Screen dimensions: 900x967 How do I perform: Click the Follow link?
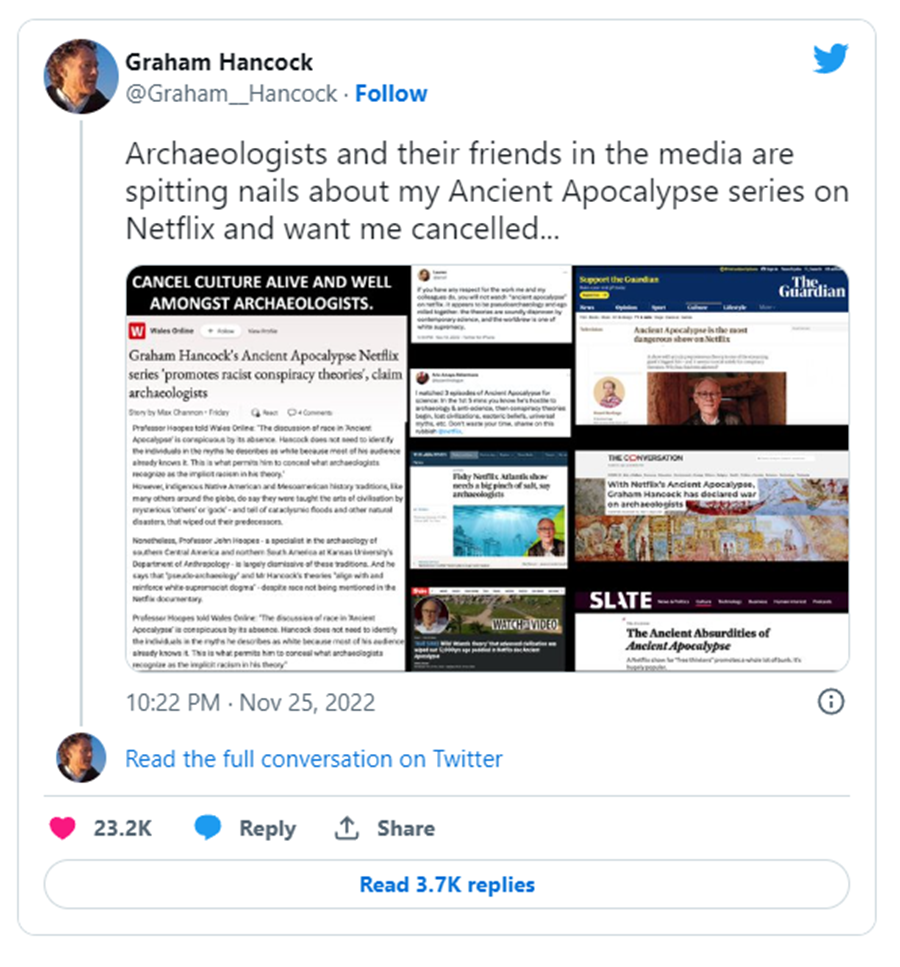[x=391, y=94]
